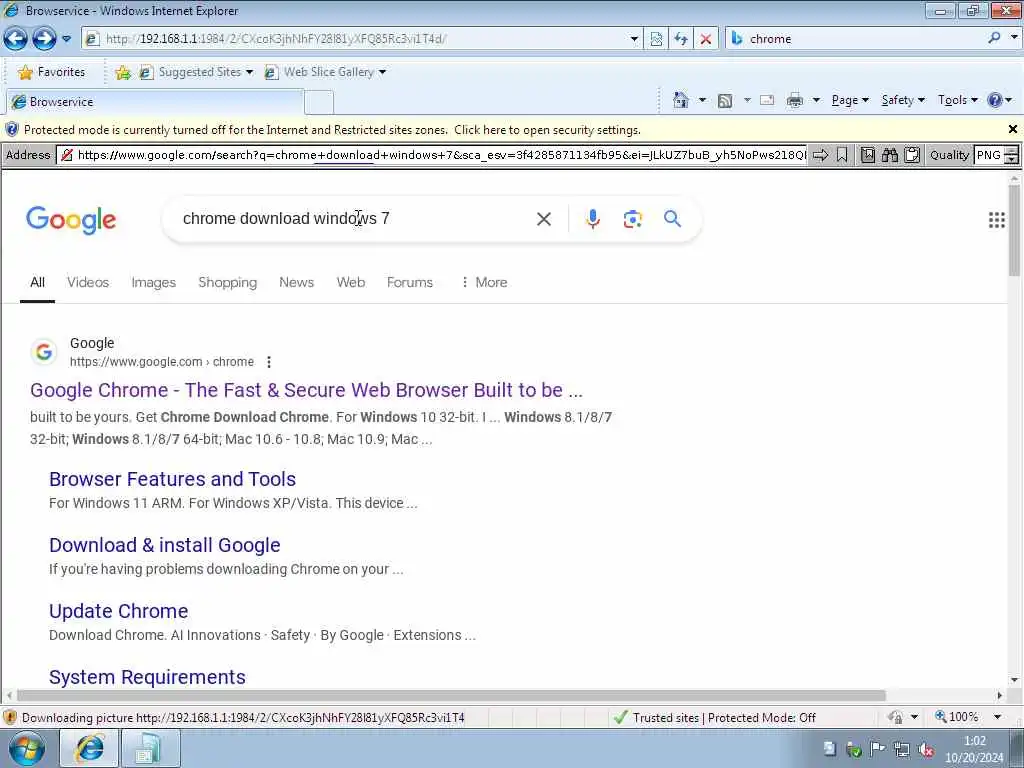Click the IE Refresh icon
1024x768 pixels.
tap(681, 39)
